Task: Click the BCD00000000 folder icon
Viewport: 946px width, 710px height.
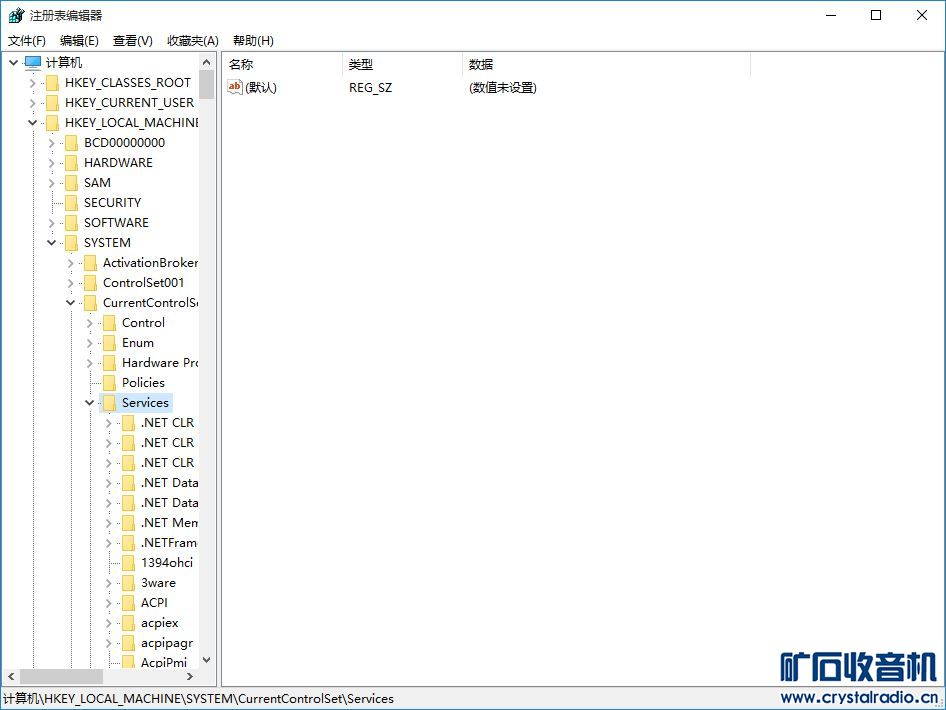Action: [71, 142]
